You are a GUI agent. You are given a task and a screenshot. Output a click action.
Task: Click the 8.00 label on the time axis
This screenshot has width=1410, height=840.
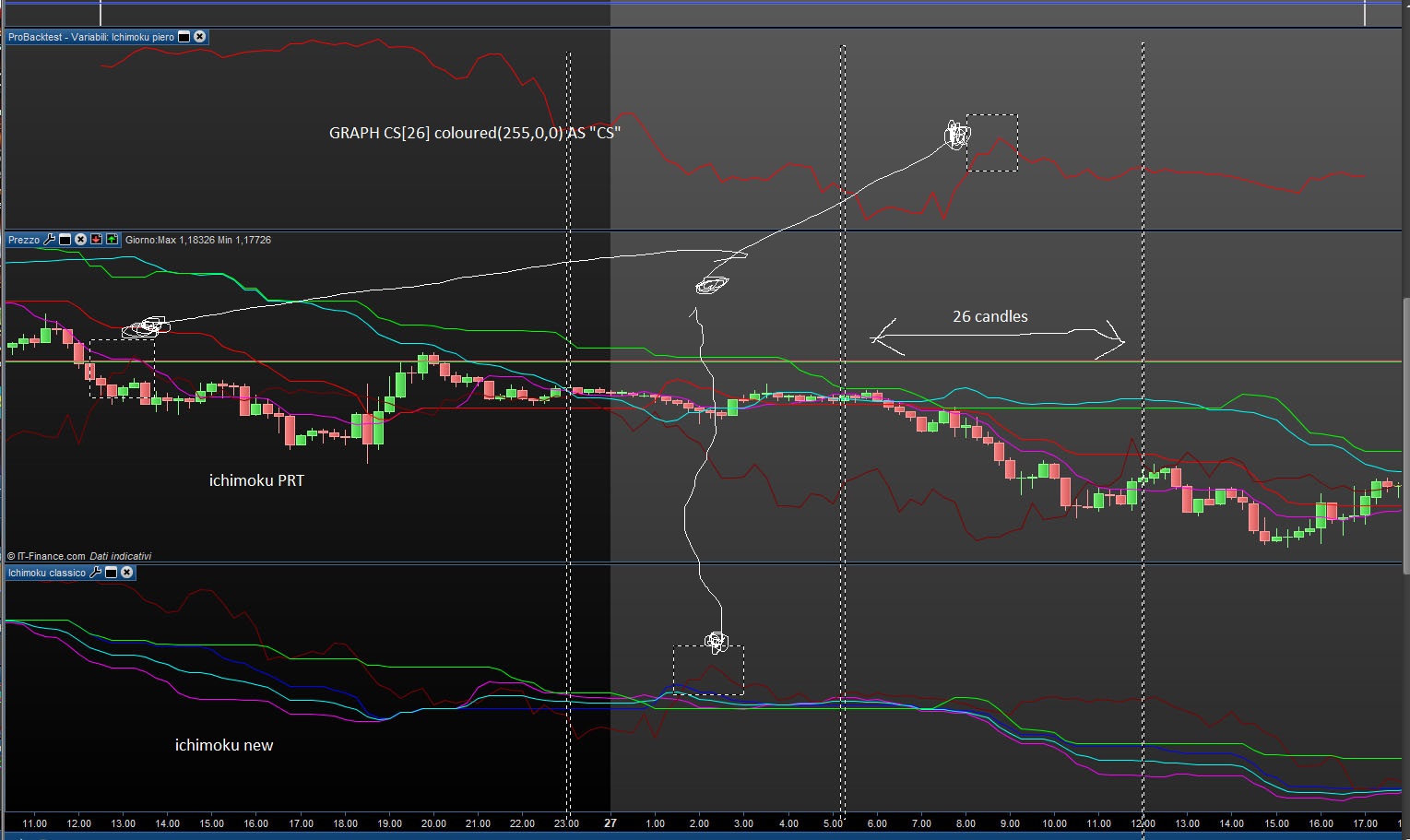966,823
